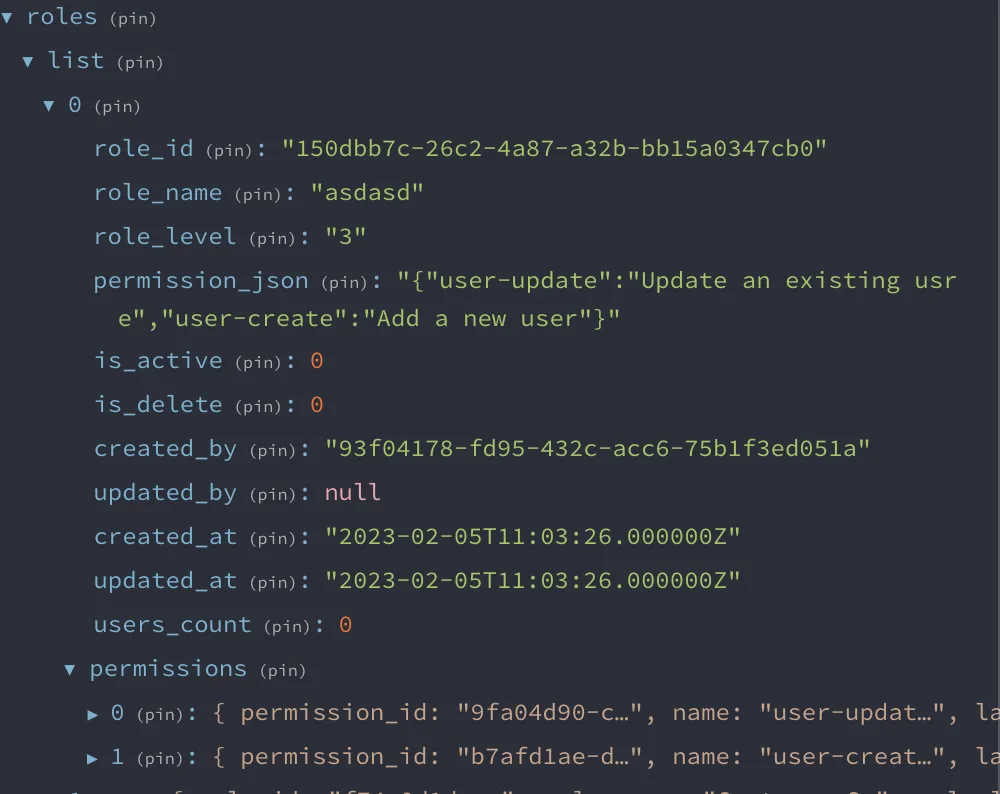Collapse the index 0 node
This screenshot has height=794, width=1000.
[x=49, y=106]
